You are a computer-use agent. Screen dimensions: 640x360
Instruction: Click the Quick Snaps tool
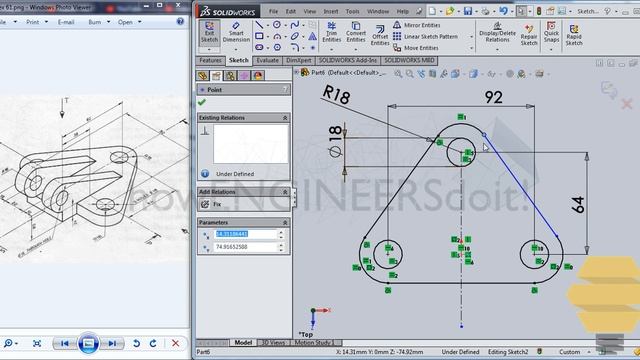[551, 33]
